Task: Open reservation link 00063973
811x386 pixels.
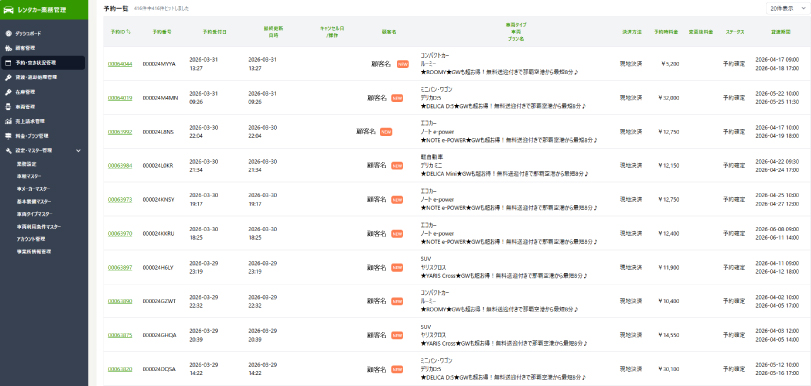Action: (119, 200)
